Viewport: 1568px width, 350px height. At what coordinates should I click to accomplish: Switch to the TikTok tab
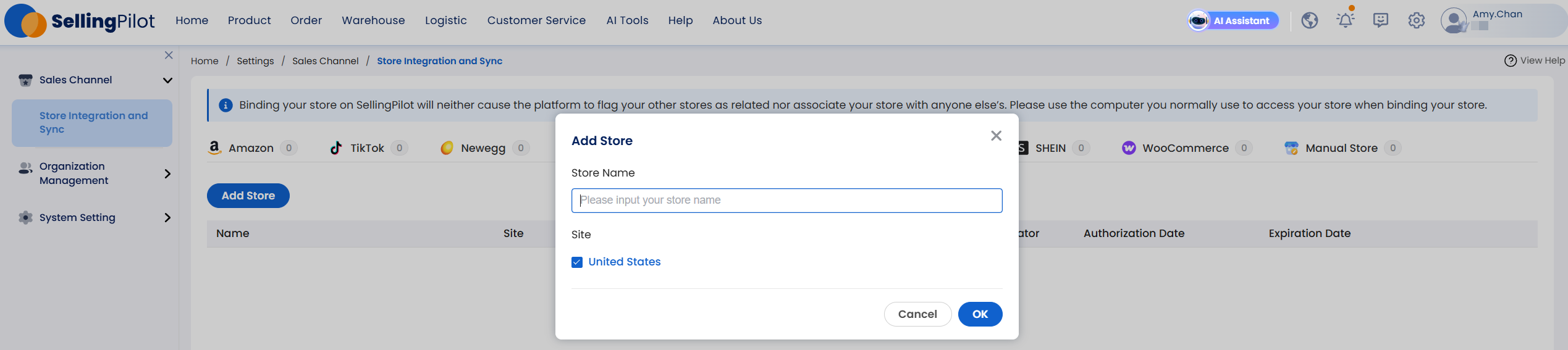tap(368, 148)
